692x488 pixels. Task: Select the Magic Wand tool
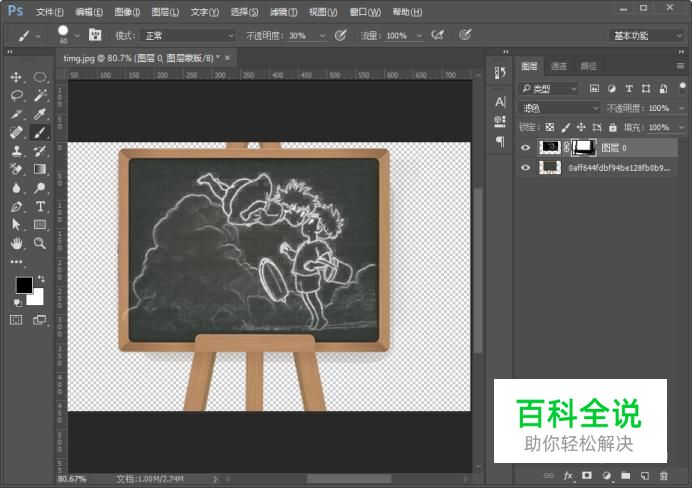click(40, 95)
